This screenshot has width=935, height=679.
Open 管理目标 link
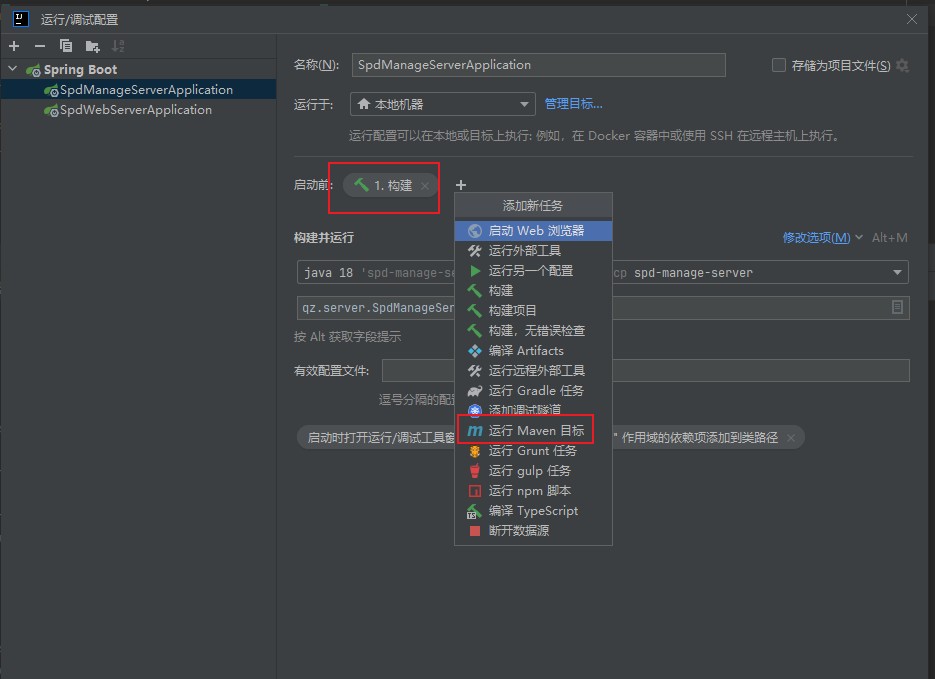[x=573, y=104]
